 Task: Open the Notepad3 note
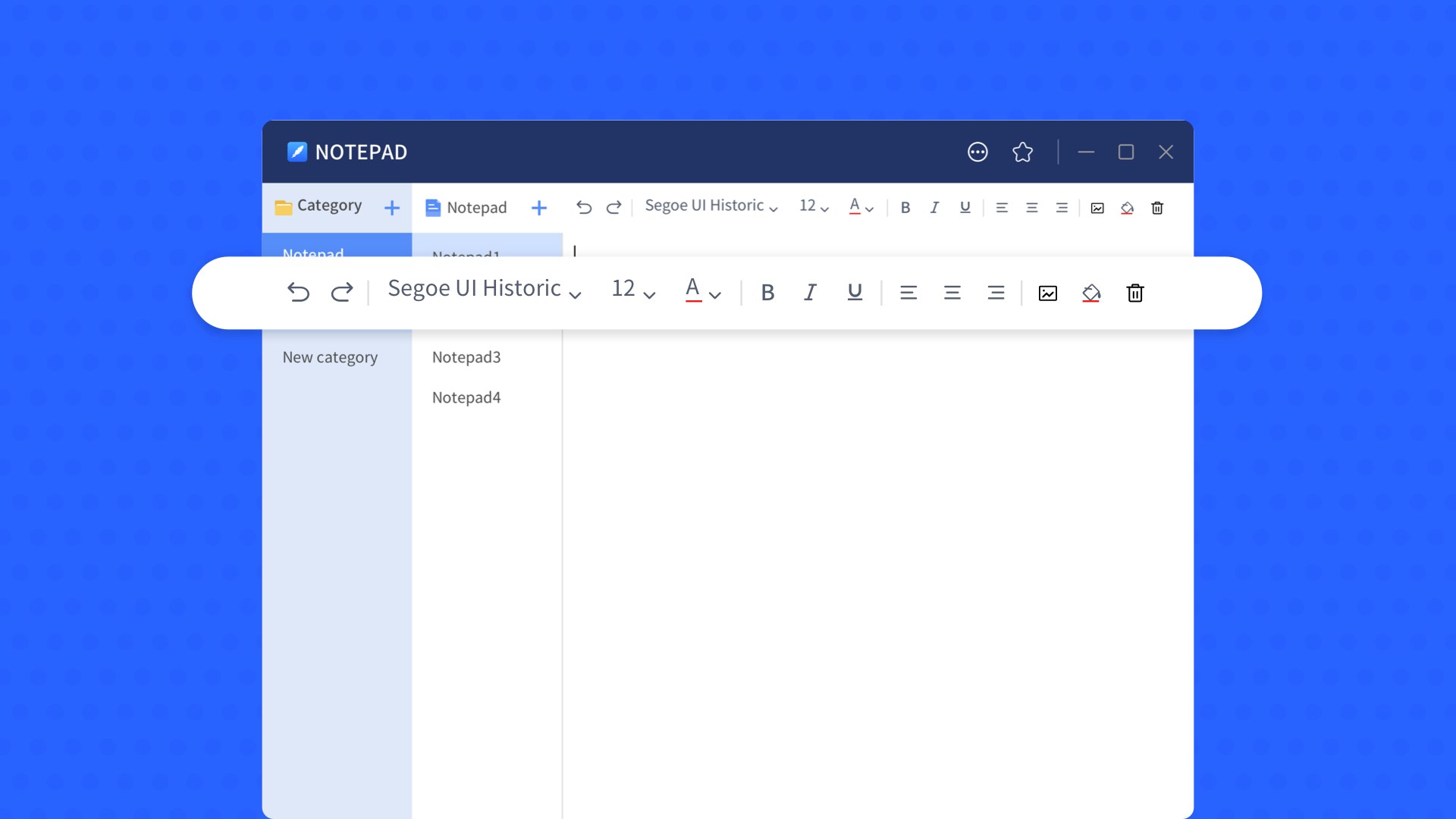466,357
